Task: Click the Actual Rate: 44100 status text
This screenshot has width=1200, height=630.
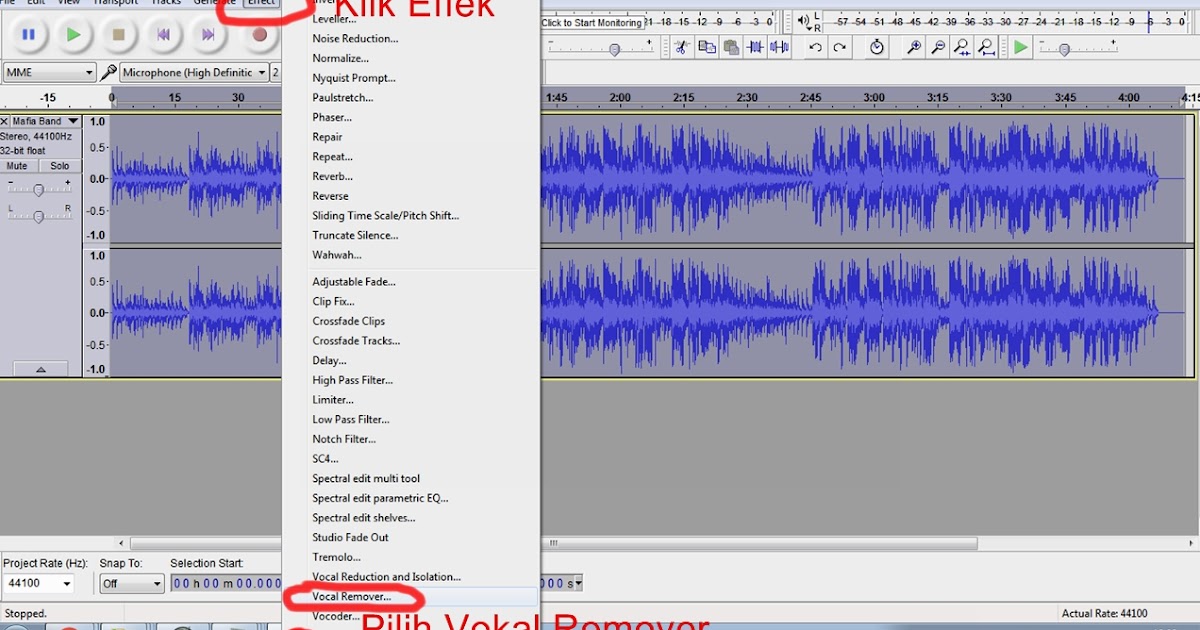Action: tap(1104, 614)
